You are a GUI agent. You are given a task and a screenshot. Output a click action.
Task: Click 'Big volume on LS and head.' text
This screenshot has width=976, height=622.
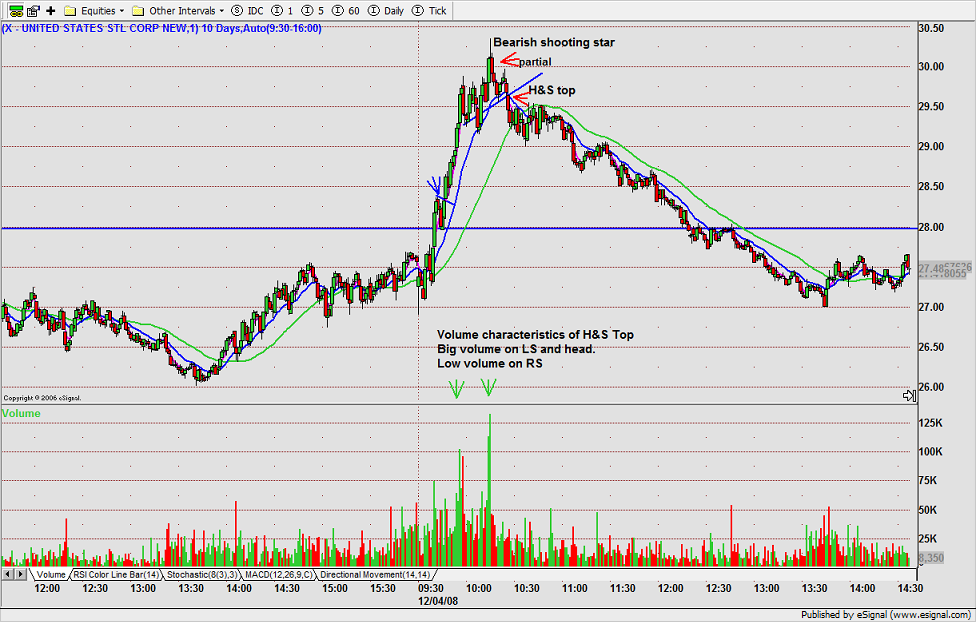click(516, 349)
